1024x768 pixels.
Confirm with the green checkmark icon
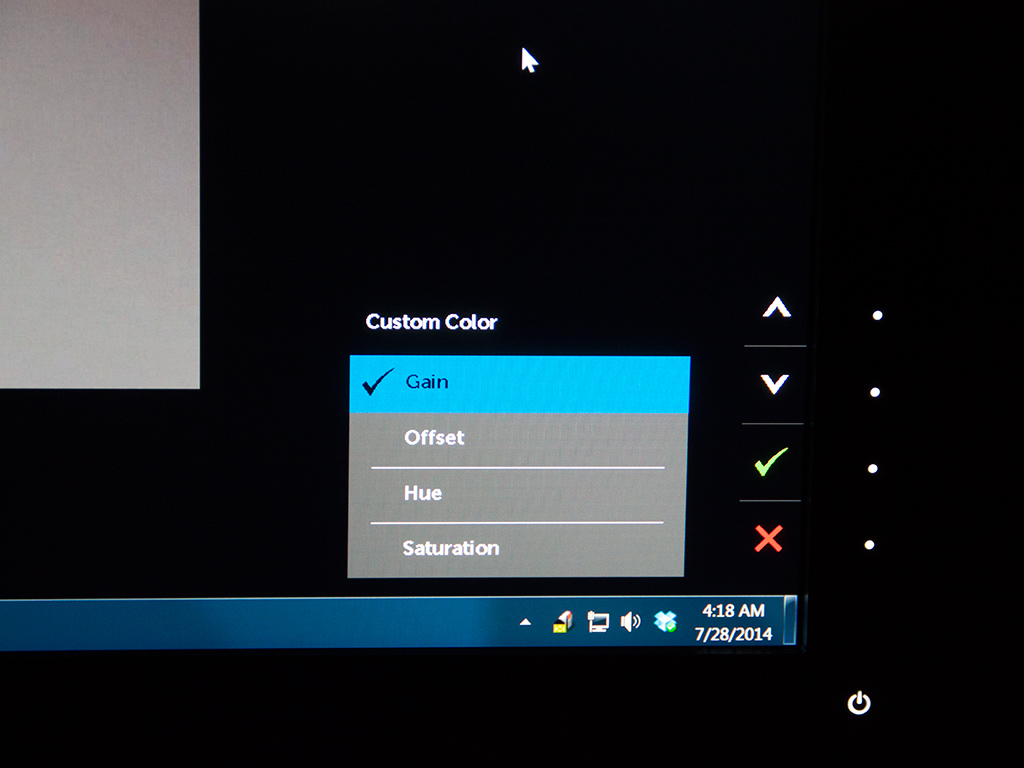771,461
